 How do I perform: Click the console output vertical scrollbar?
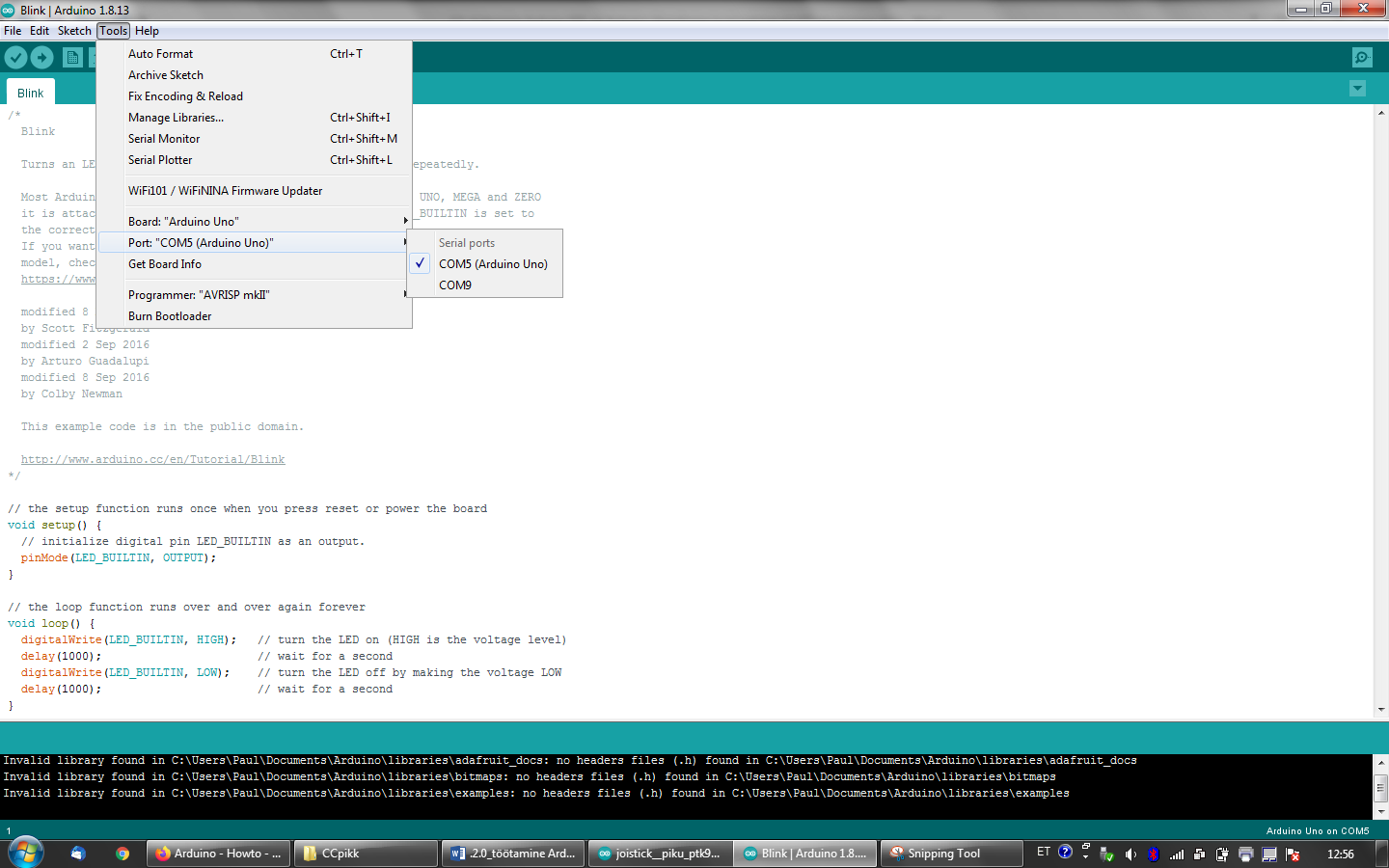pyautogui.click(x=1380, y=787)
